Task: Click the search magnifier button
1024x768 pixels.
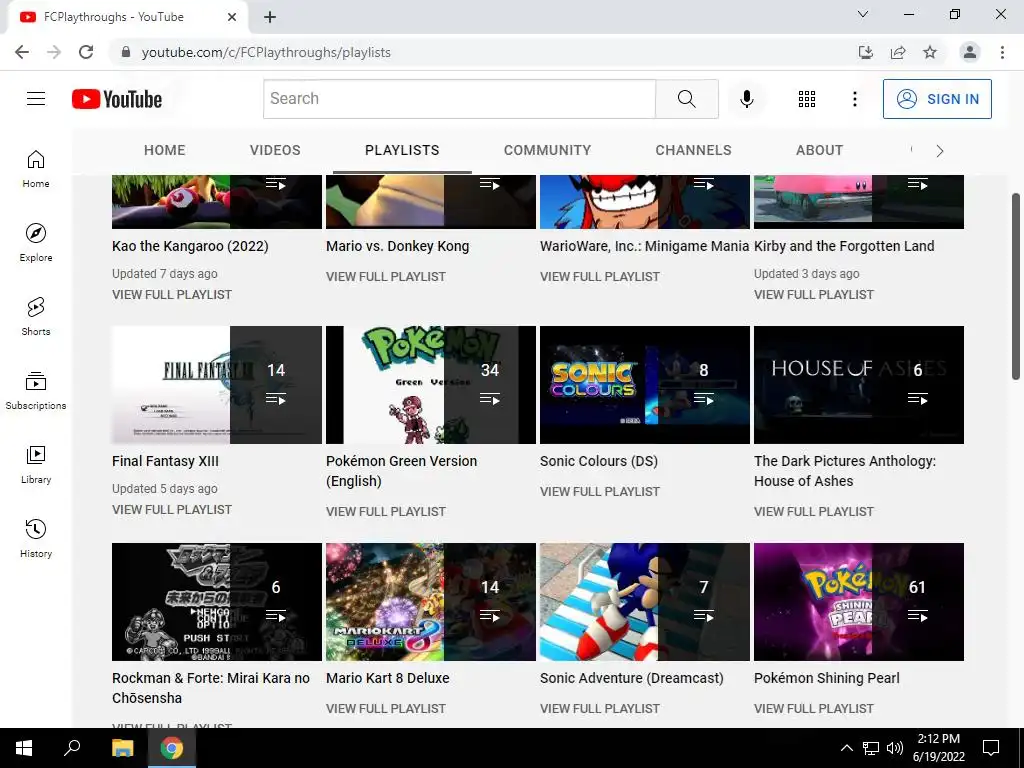Action: point(686,99)
